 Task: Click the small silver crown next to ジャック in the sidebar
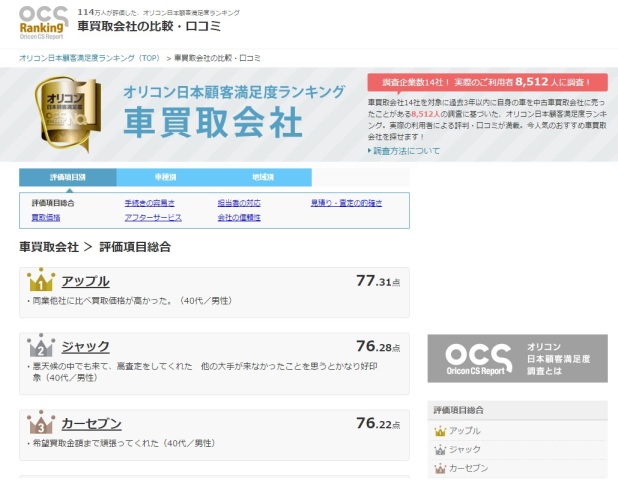pyautogui.click(x=440, y=449)
